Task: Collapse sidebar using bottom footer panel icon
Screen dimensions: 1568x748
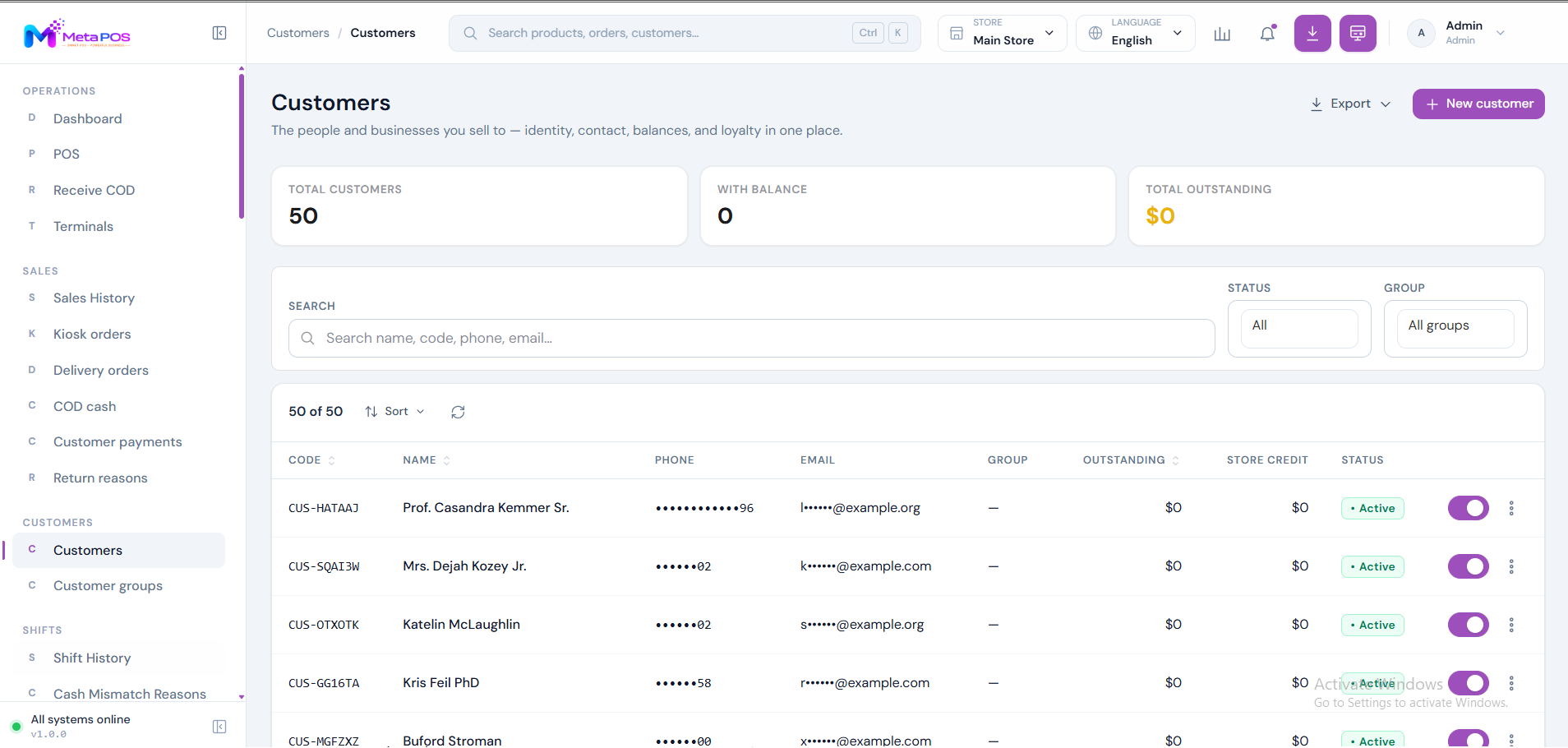Action: 219,727
